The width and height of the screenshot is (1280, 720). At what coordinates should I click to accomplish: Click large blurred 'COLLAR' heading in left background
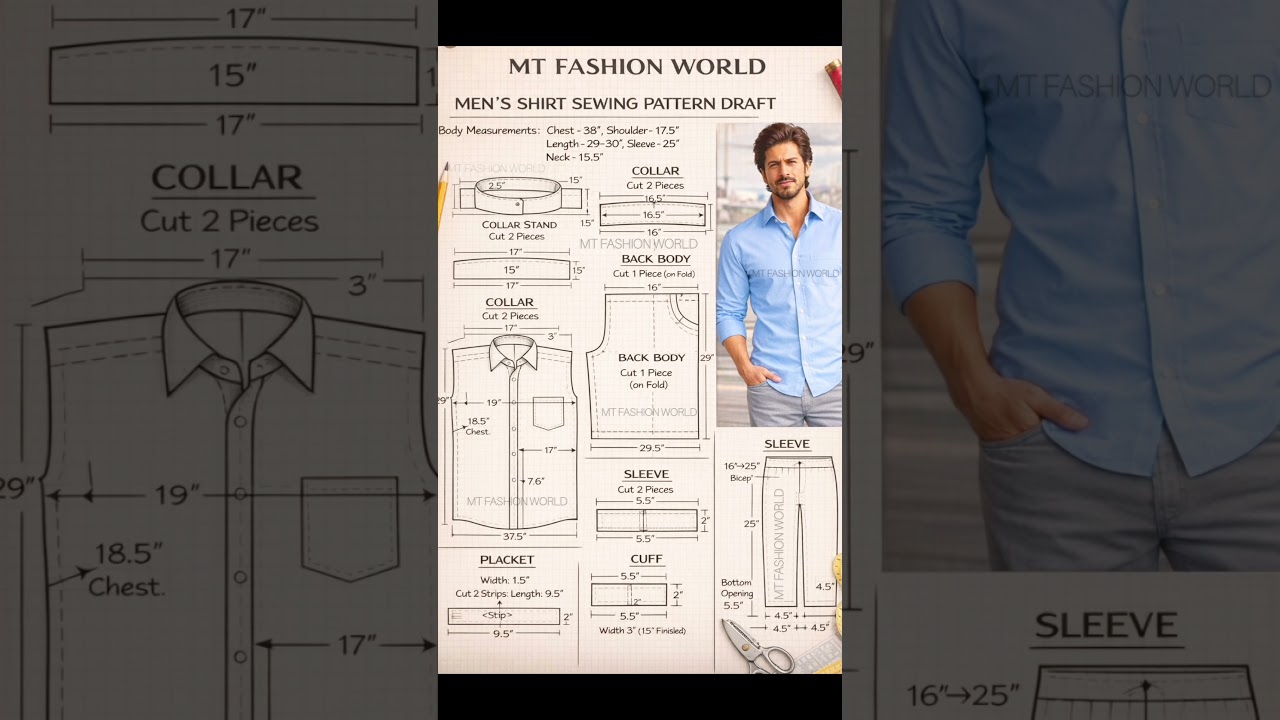(227, 178)
